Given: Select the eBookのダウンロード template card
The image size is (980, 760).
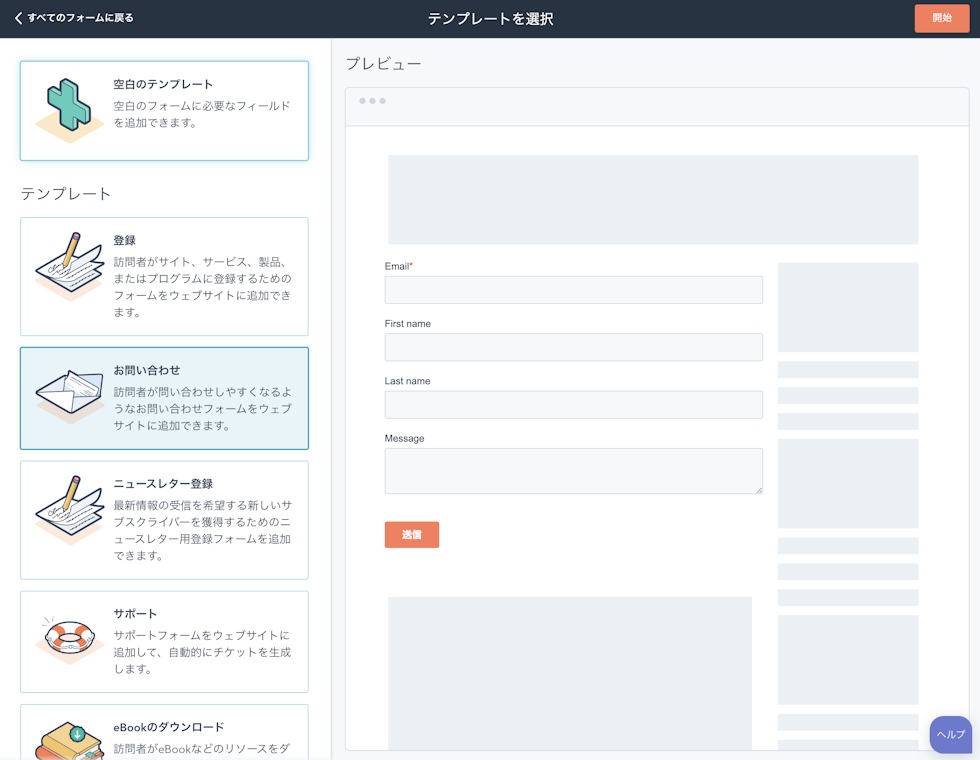Looking at the screenshot, I should 164,735.
